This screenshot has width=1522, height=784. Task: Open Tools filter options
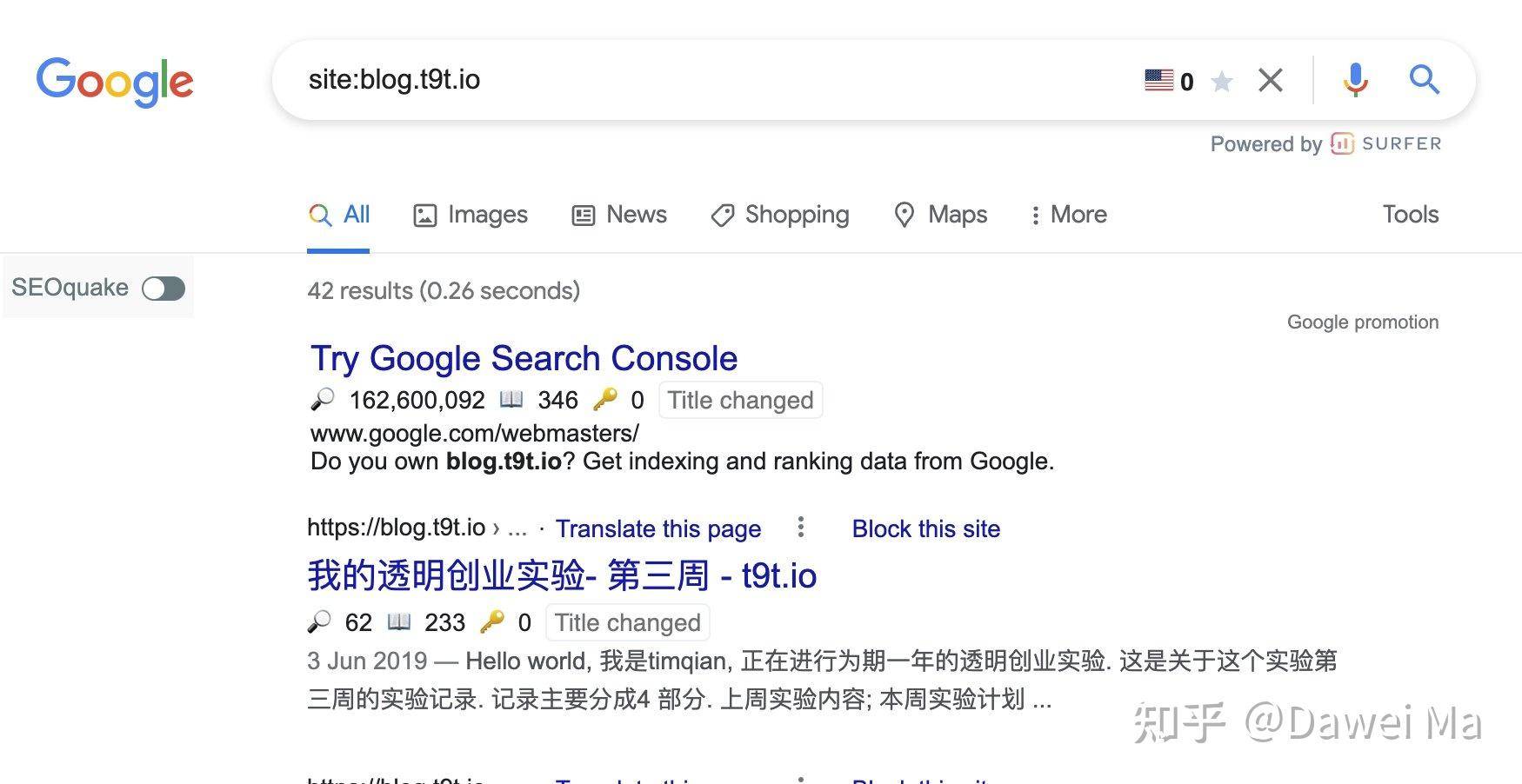point(1411,214)
